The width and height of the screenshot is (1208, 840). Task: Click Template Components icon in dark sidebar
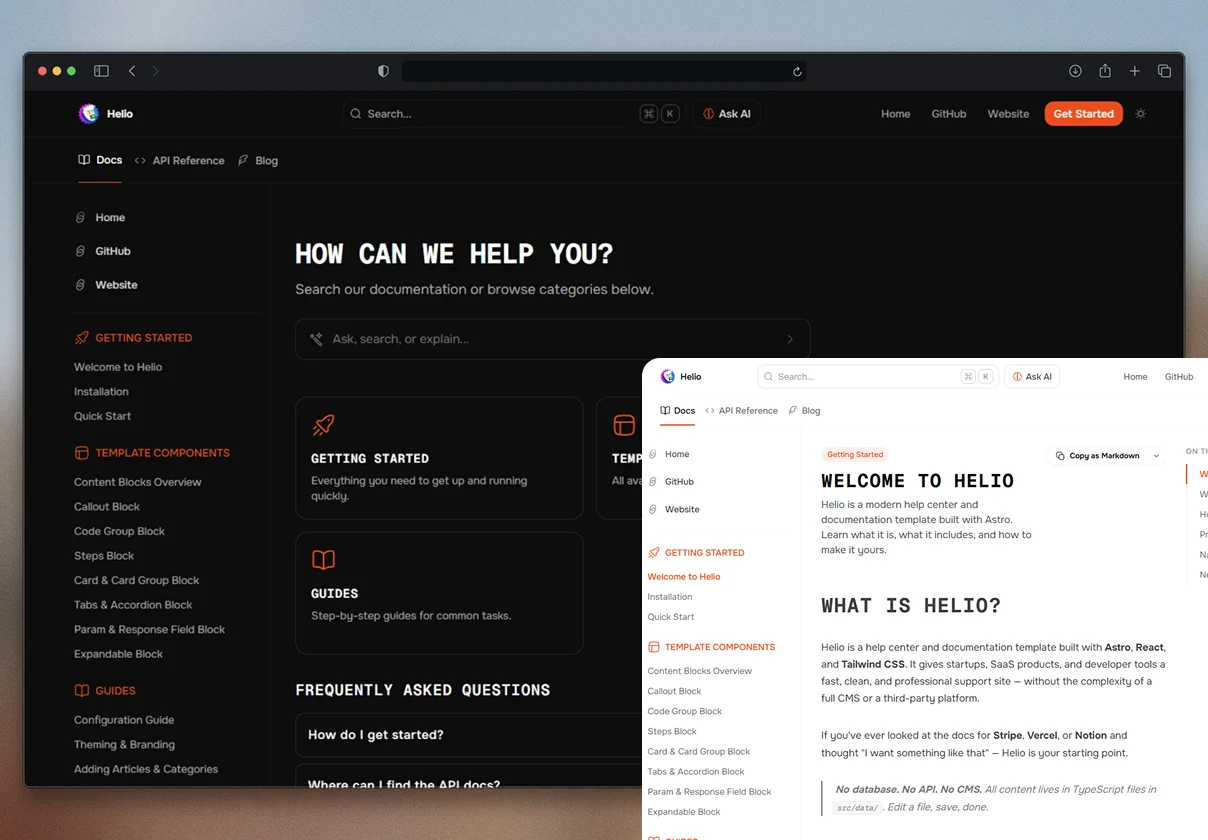pos(82,453)
